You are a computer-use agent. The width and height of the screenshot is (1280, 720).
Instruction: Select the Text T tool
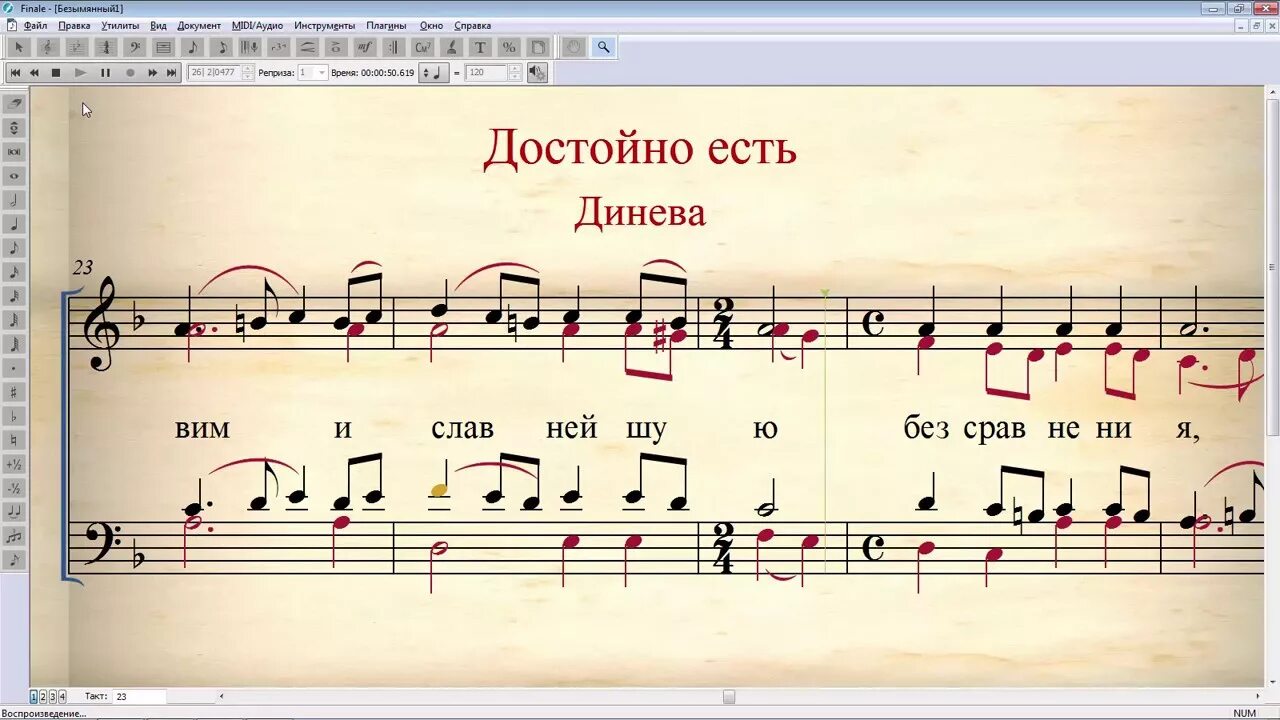click(x=480, y=47)
